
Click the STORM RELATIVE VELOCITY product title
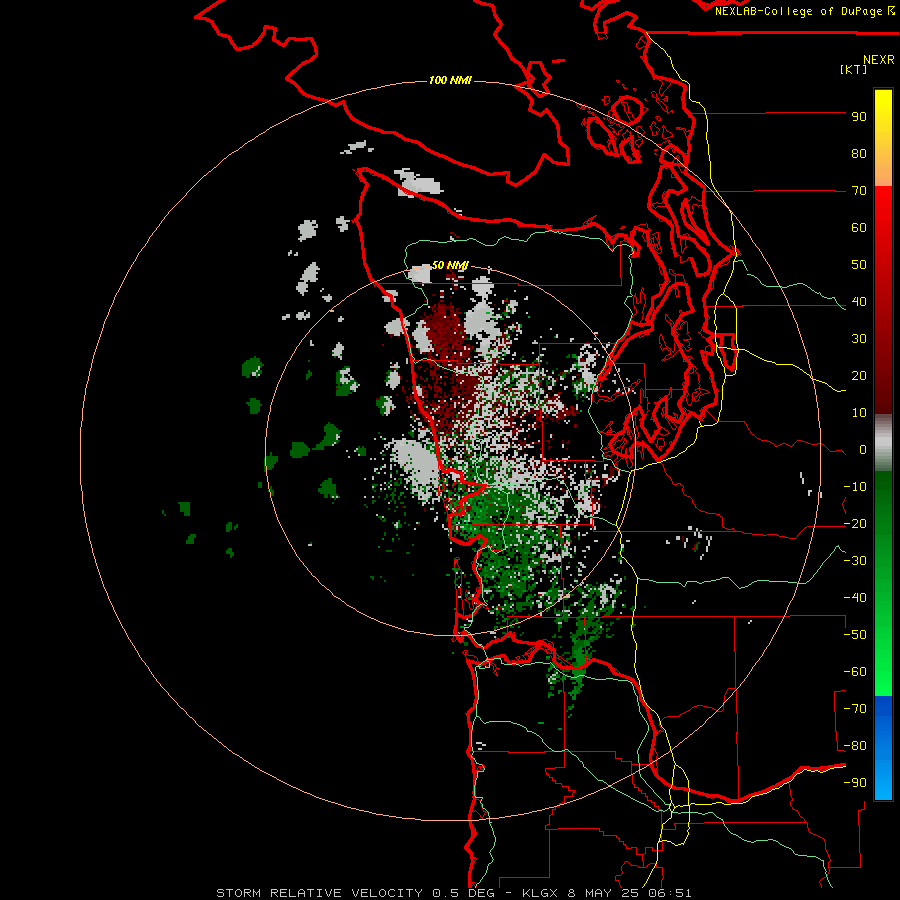pos(321,893)
